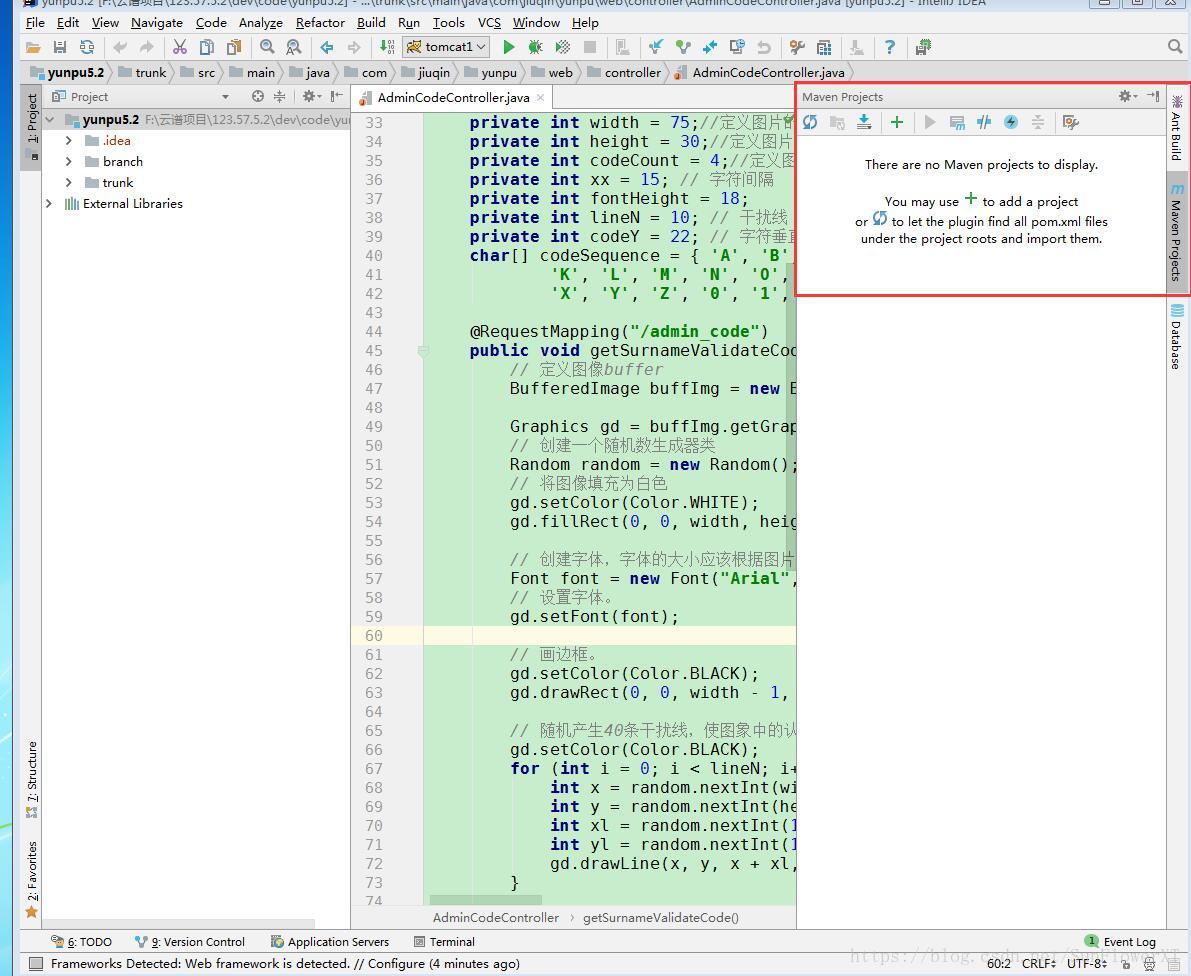
Task: Close the AdminCodeController.java tab
Action: (x=540, y=97)
